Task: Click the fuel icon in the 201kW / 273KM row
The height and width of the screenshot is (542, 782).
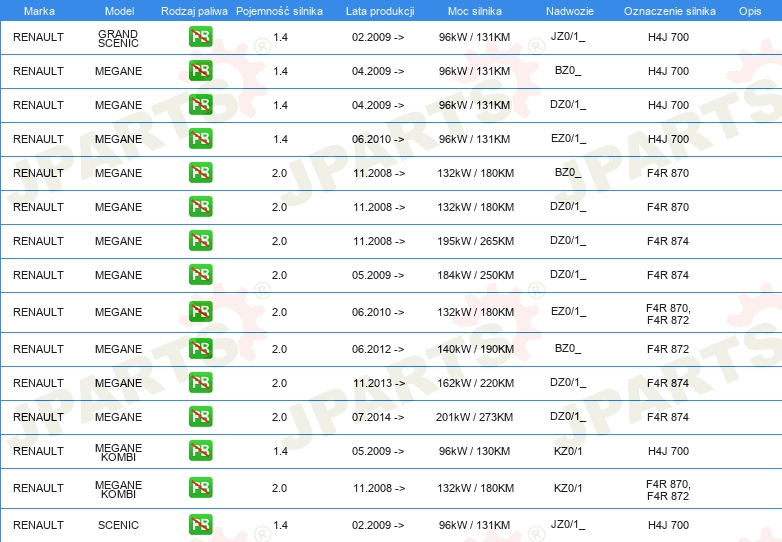Action: [x=200, y=416]
